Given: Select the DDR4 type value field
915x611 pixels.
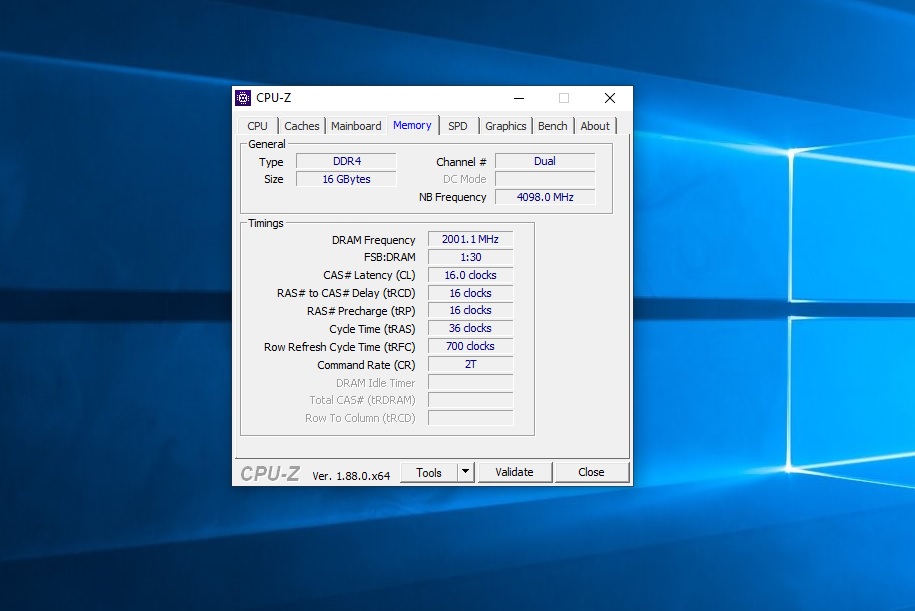Looking at the screenshot, I should click(347, 161).
